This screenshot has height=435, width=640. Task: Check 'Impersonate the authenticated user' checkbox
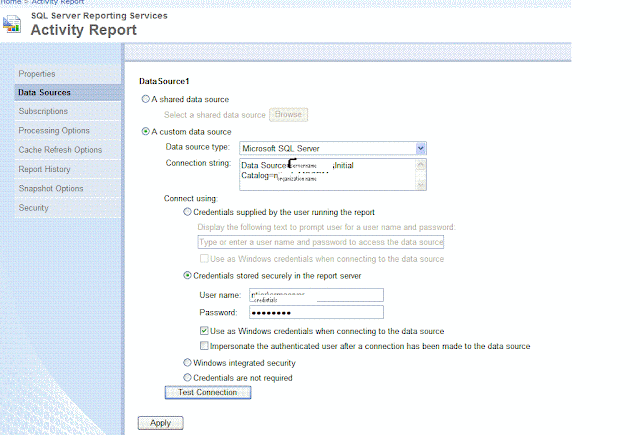(204, 346)
